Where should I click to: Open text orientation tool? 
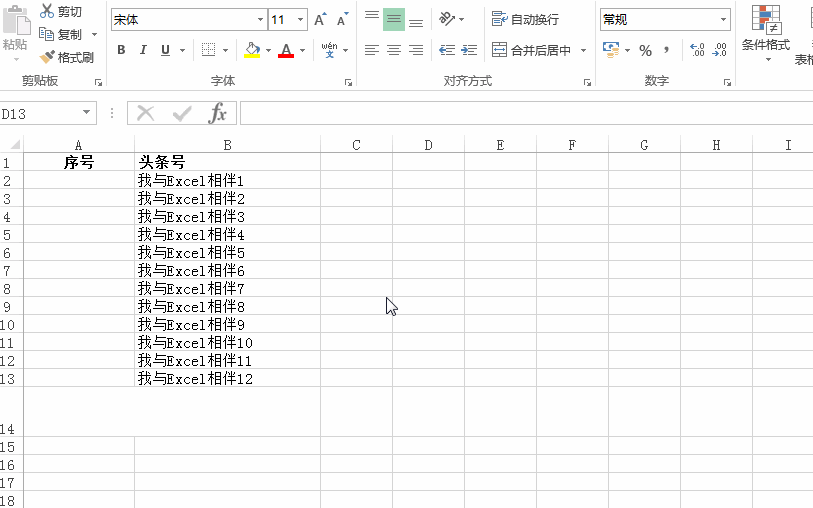tap(447, 19)
